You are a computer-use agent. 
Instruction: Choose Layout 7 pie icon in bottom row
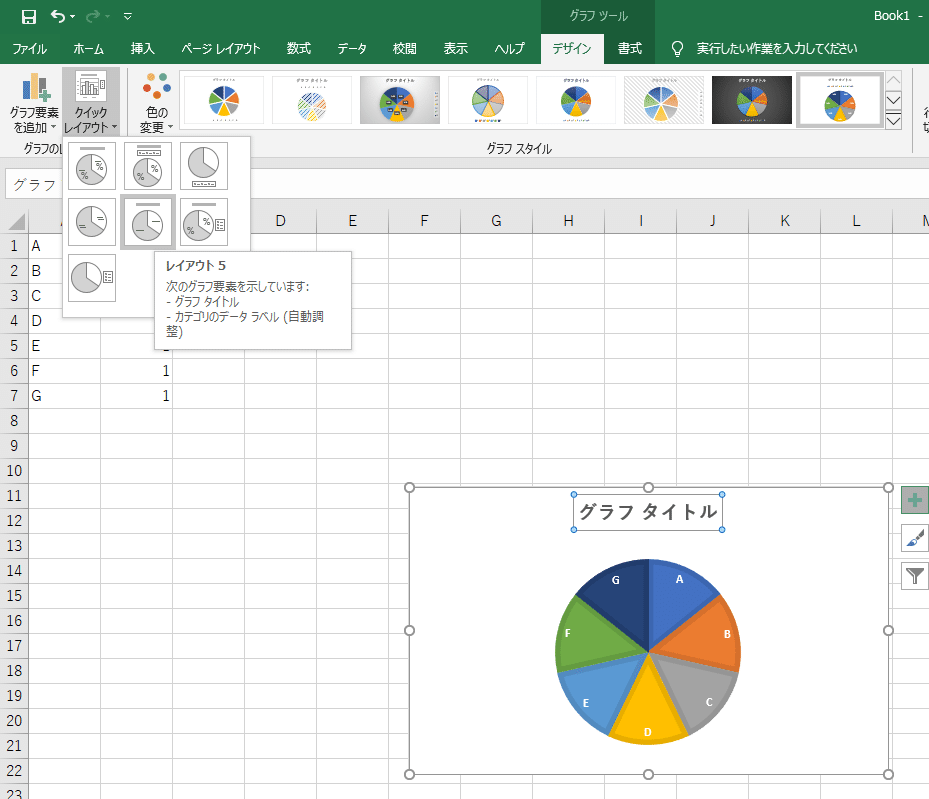click(x=92, y=278)
